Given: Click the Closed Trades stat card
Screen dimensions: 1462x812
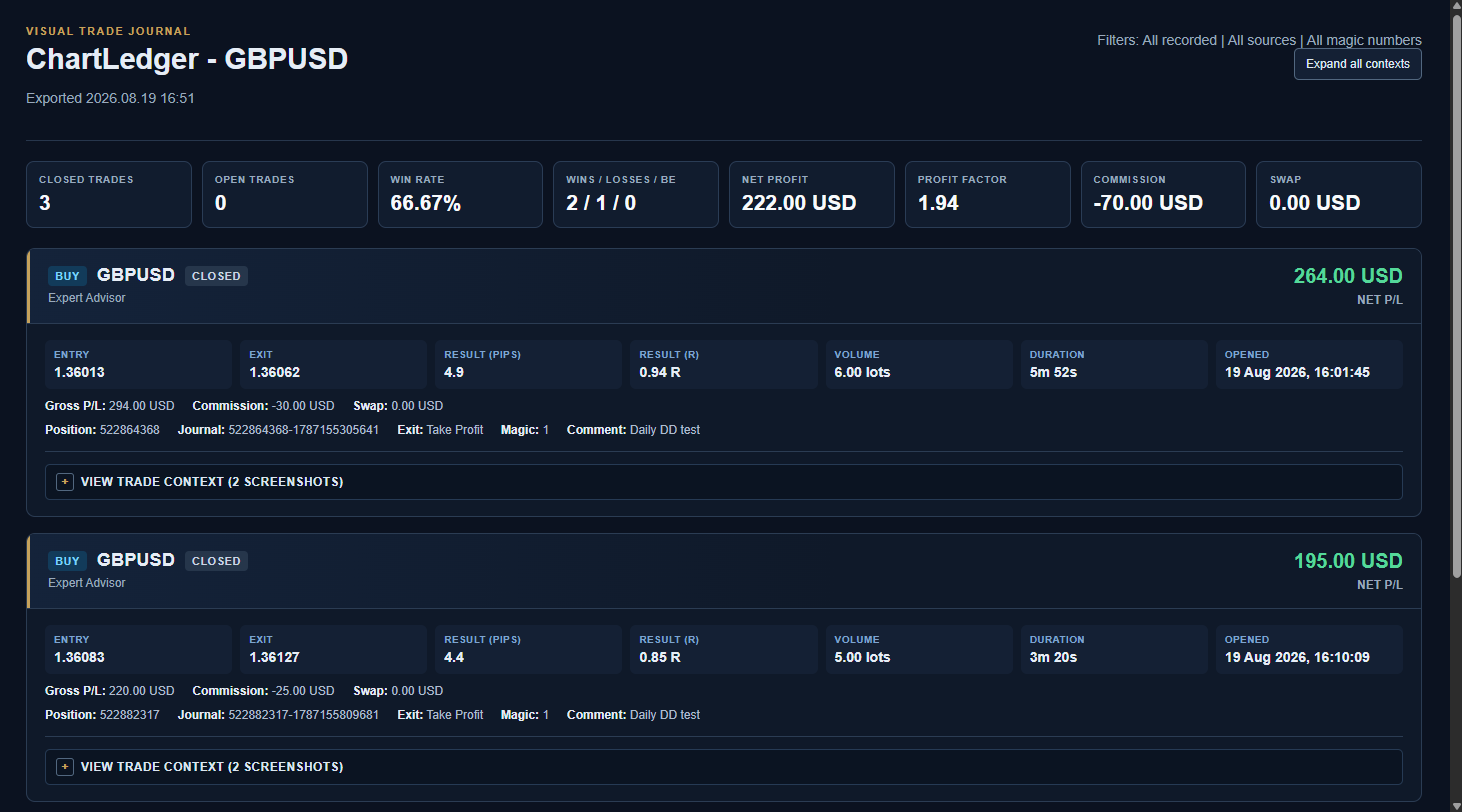Looking at the screenshot, I should pyautogui.click(x=109, y=195).
